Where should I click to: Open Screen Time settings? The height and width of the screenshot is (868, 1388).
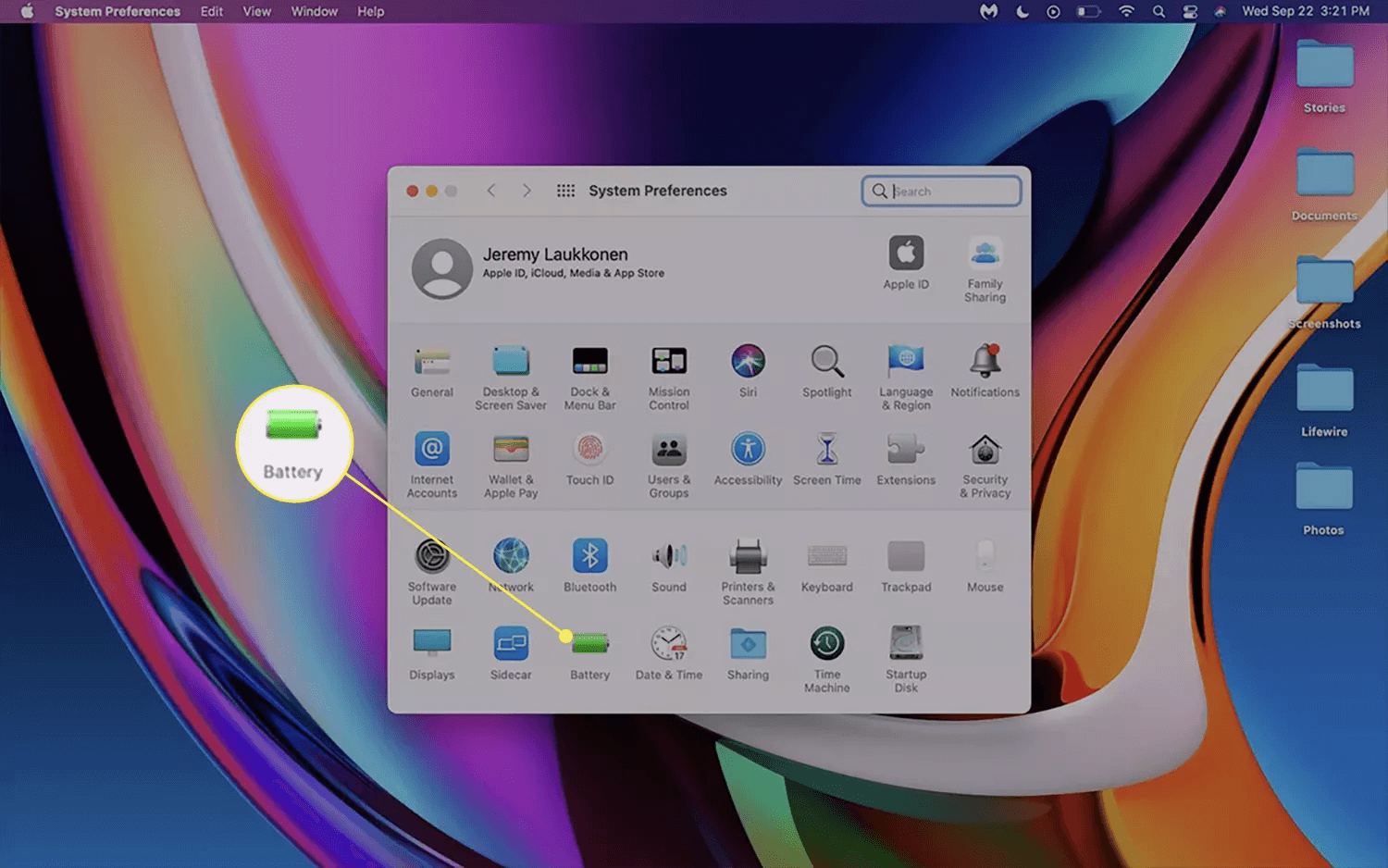pyautogui.click(x=827, y=460)
